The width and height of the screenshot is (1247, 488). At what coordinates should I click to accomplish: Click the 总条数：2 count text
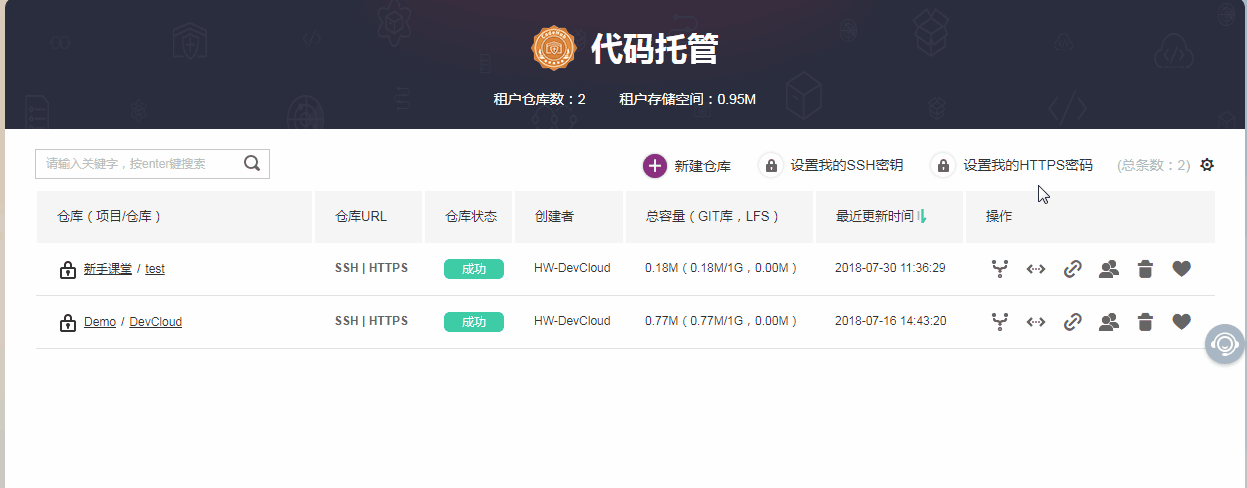pos(1154,166)
